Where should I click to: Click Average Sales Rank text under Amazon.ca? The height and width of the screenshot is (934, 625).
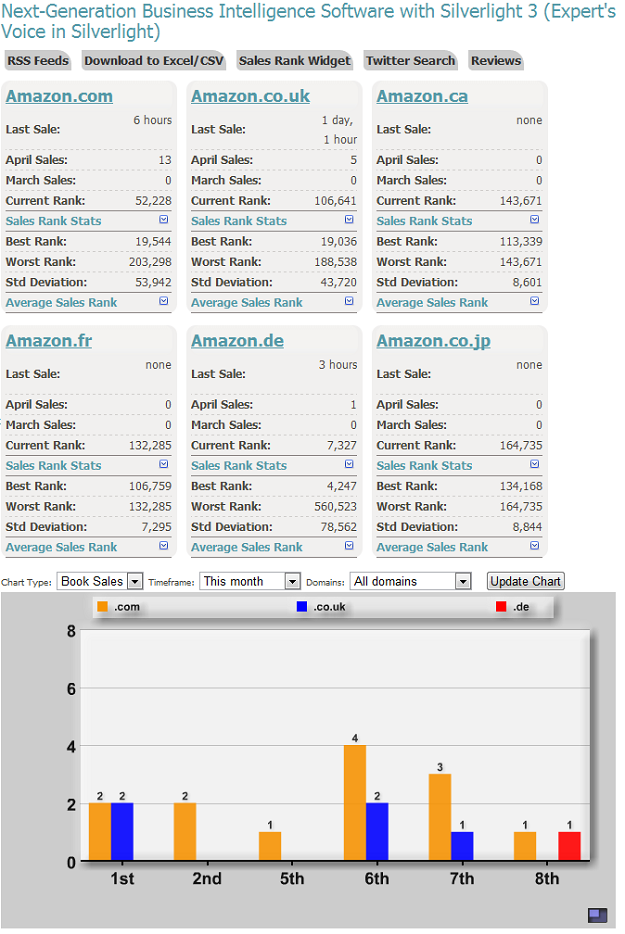point(432,303)
